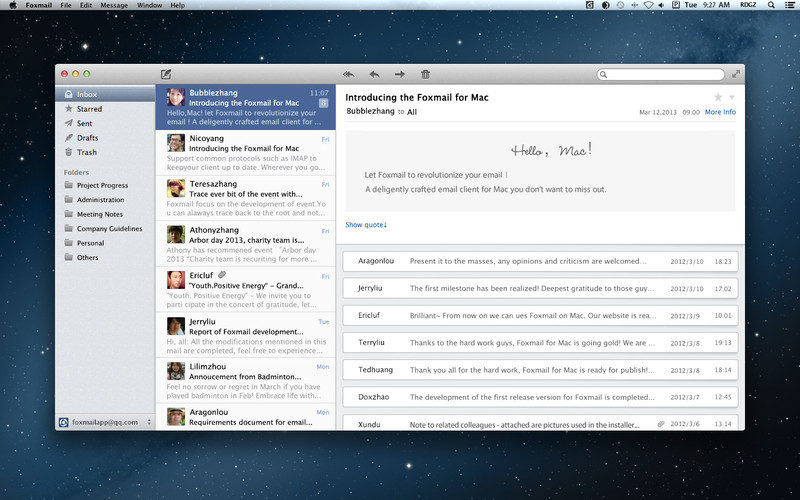Image resolution: width=800 pixels, height=500 pixels.
Task: Select the Trace ever bit of the event email
Action: click(x=245, y=198)
